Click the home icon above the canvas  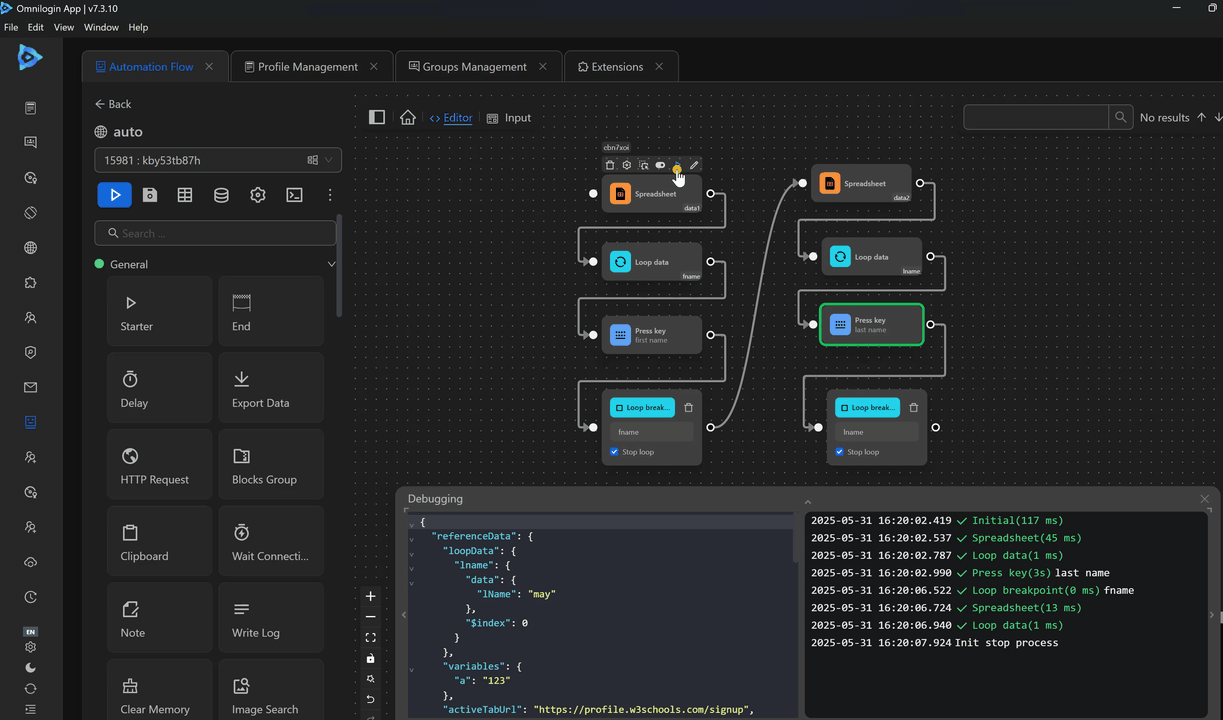click(407, 118)
